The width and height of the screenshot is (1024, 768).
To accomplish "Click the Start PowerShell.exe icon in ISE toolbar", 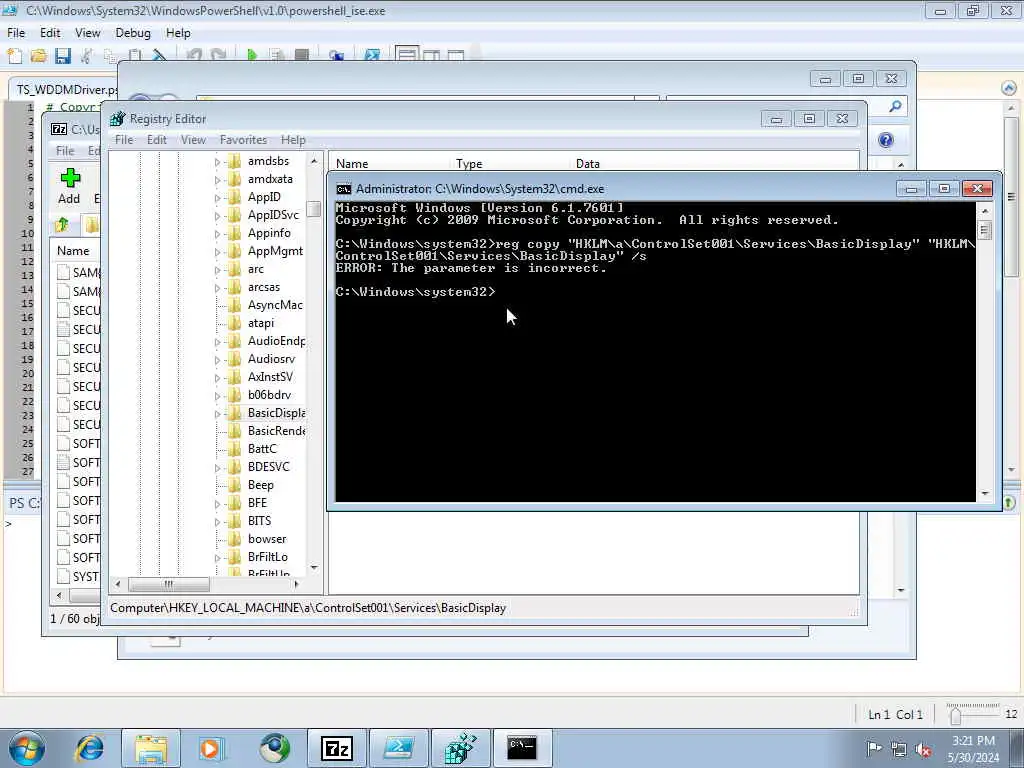I will pos(372,56).
